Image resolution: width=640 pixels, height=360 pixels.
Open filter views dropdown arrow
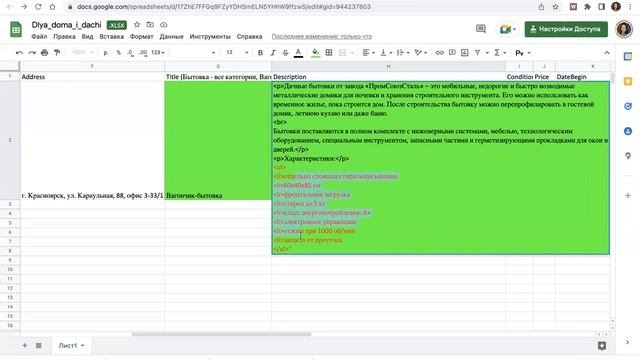pos(487,53)
